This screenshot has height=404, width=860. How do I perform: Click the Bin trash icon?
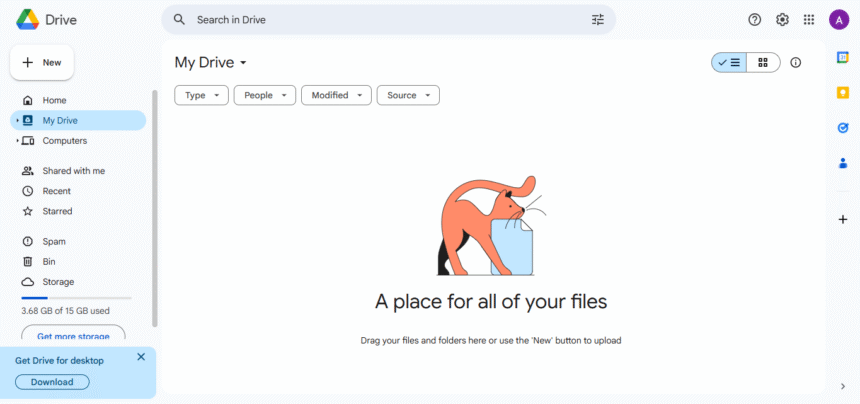[27, 261]
